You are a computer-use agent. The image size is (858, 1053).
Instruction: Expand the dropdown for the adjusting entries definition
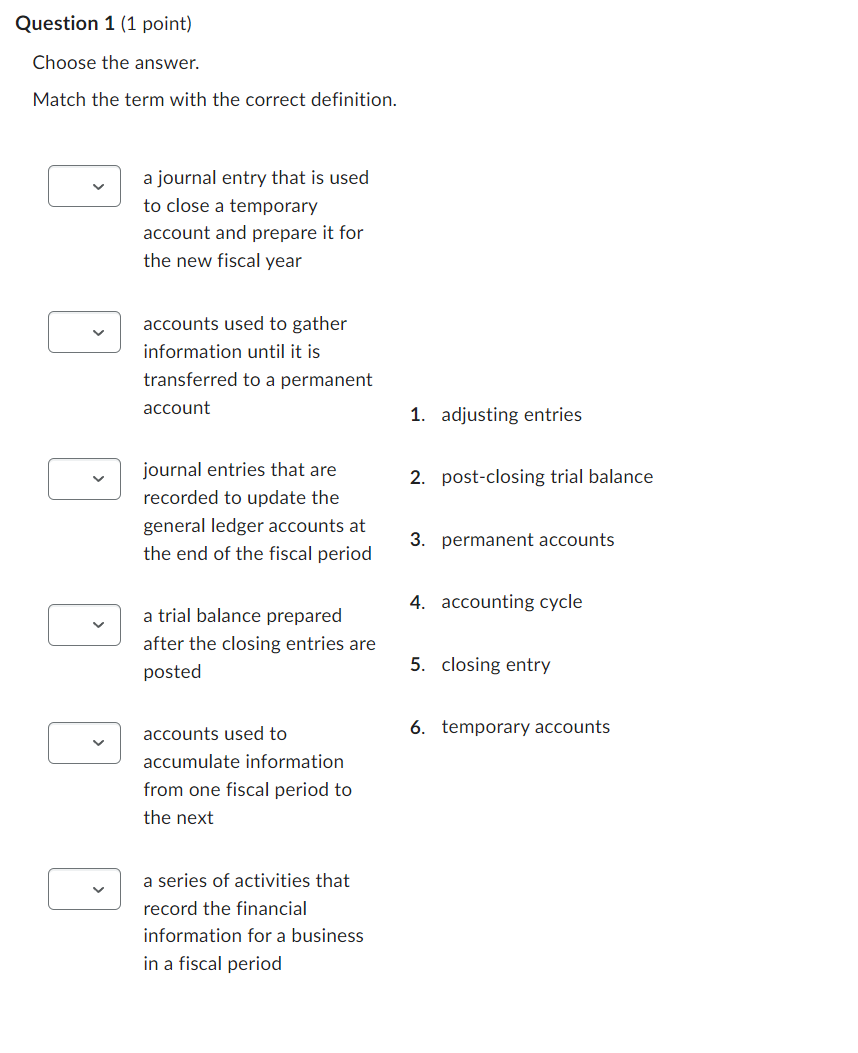click(x=84, y=479)
